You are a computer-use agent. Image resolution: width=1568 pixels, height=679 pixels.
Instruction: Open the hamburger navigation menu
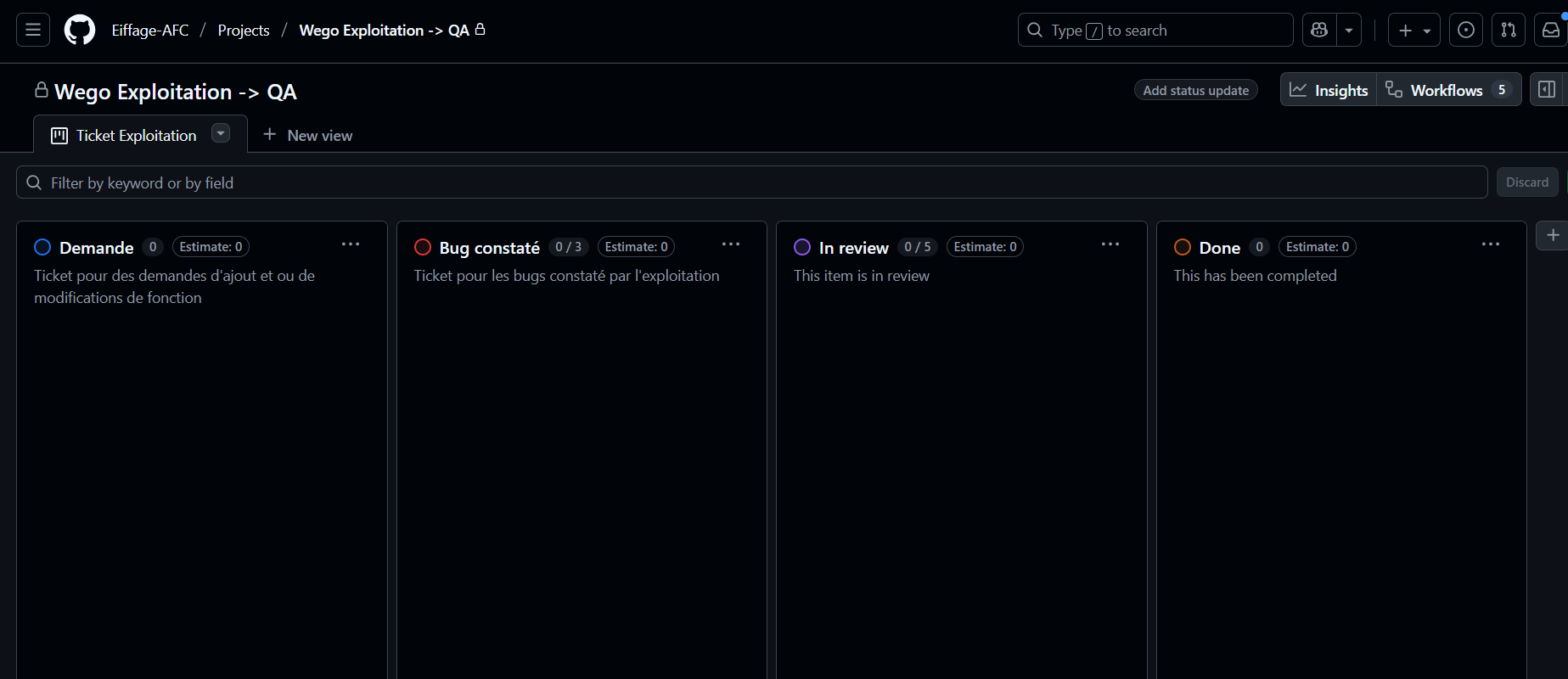33,31
